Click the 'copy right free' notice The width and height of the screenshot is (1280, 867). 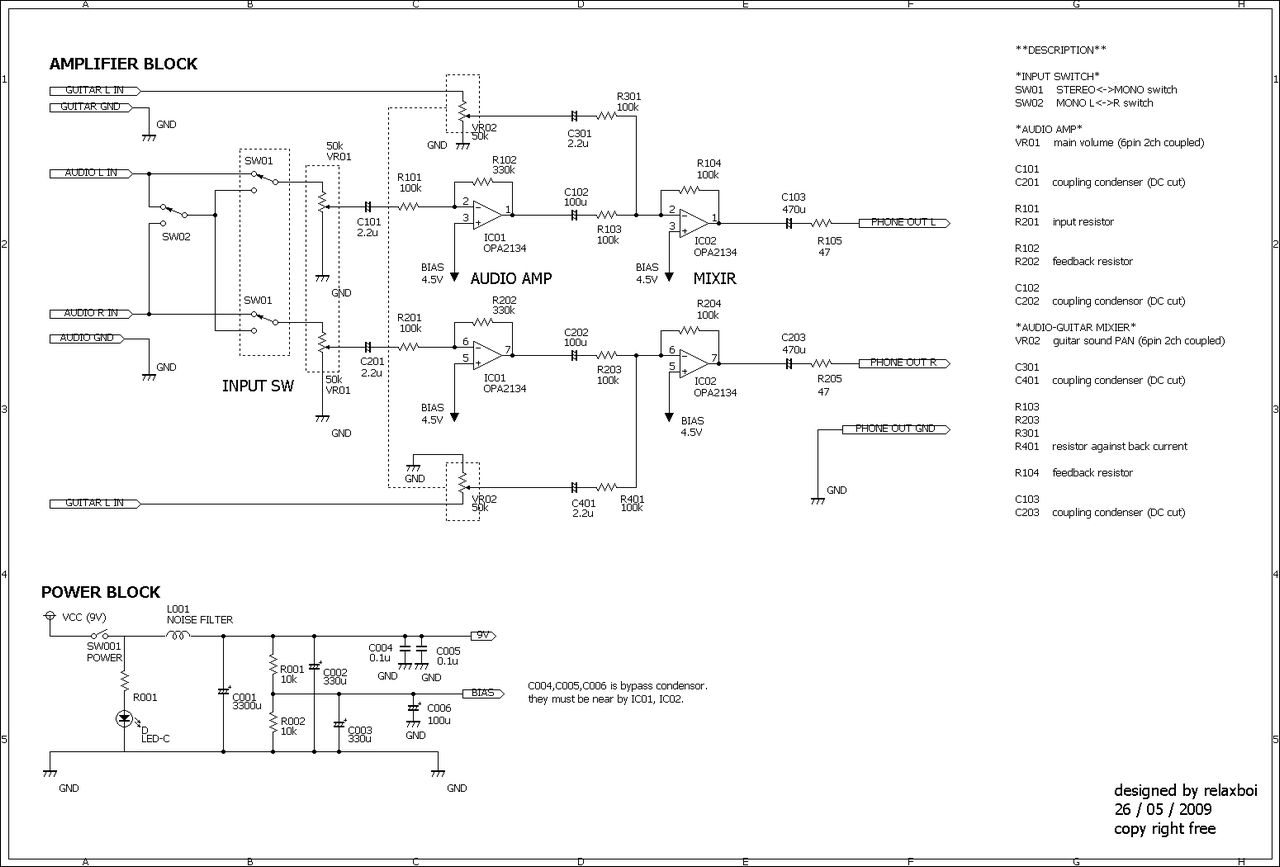coord(1165,829)
